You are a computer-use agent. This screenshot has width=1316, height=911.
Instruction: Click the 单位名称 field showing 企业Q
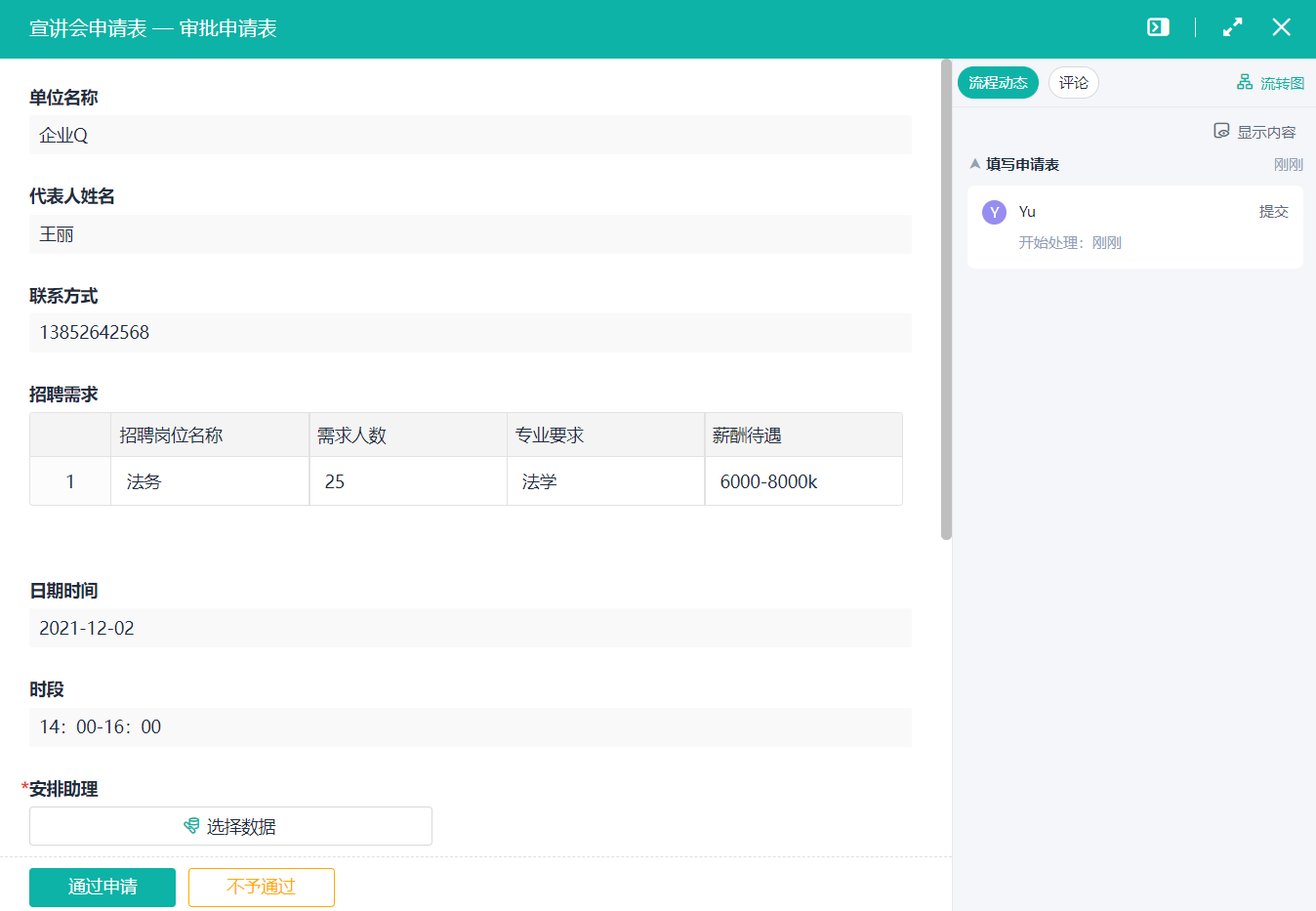[x=470, y=135]
